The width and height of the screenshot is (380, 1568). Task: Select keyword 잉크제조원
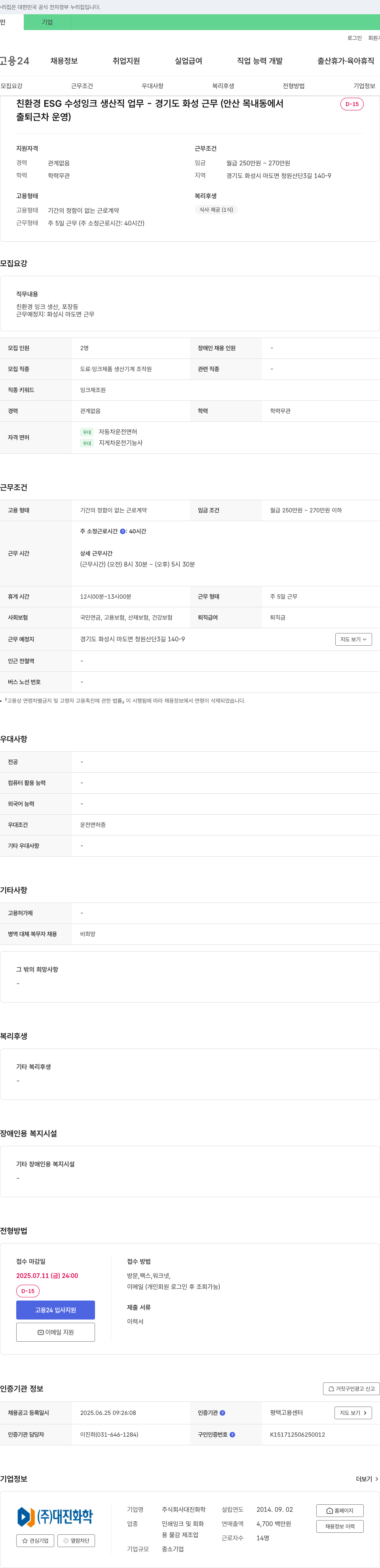point(93,390)
